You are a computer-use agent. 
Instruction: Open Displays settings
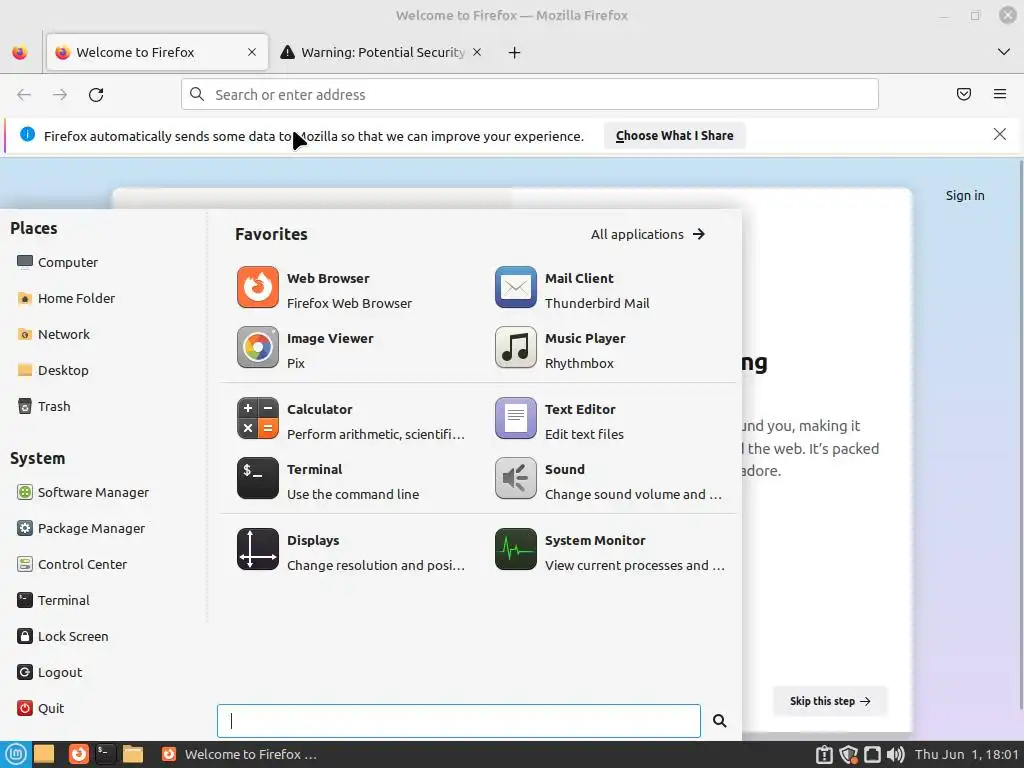(351, 552)
